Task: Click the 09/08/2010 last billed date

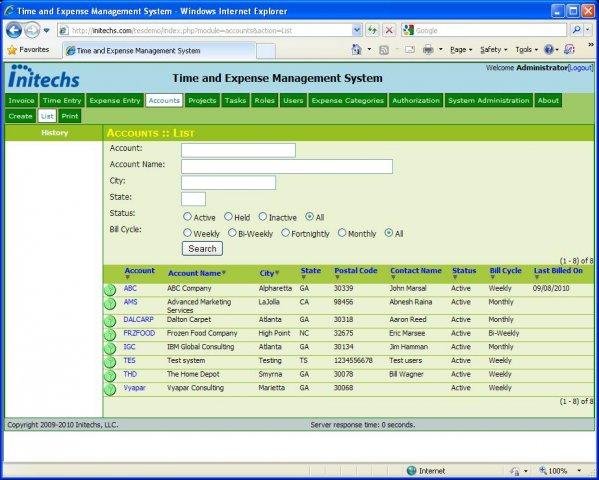Action: point(551,289)
